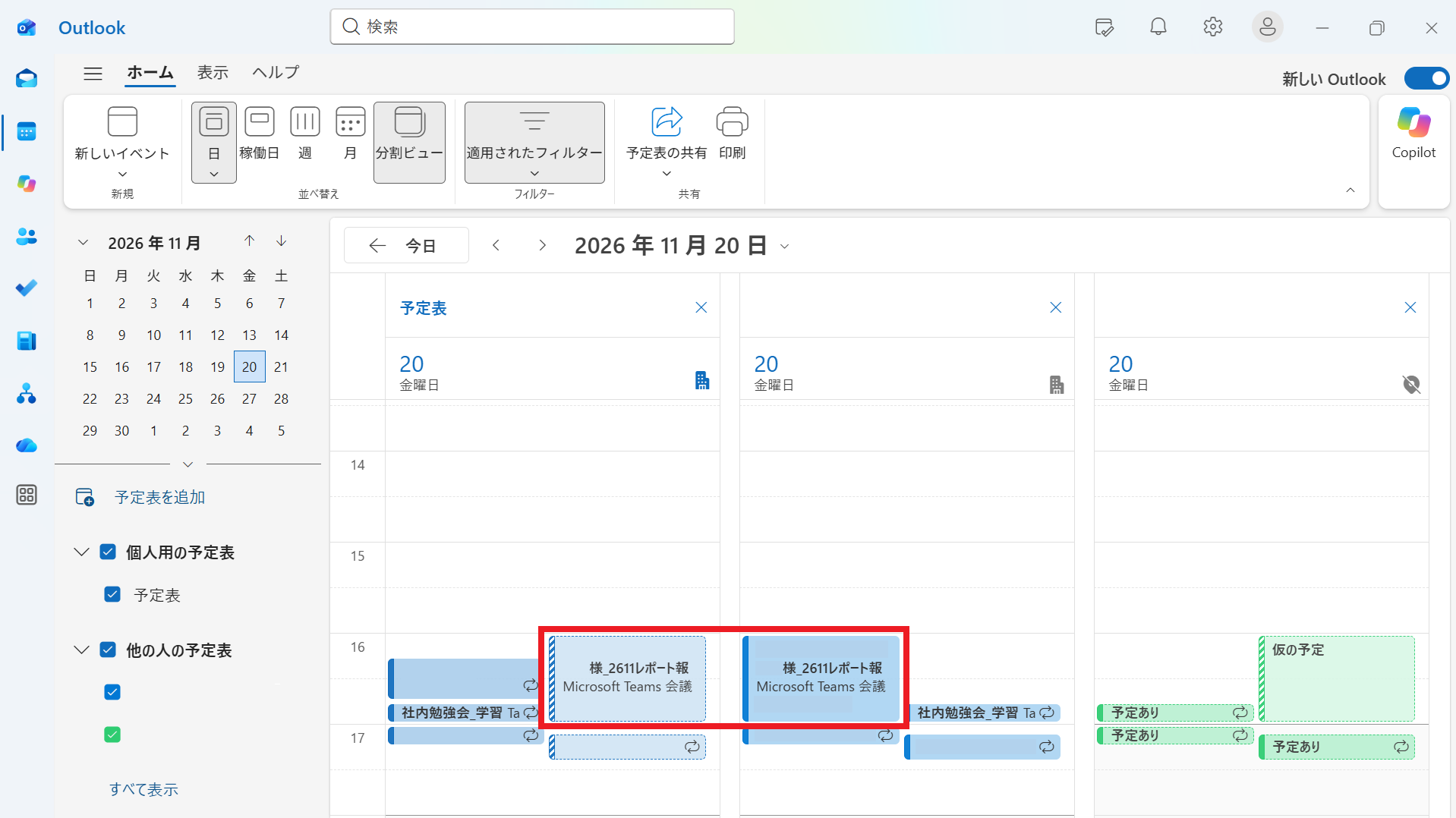Switch to ホーム tab

(x=150, y=73)
